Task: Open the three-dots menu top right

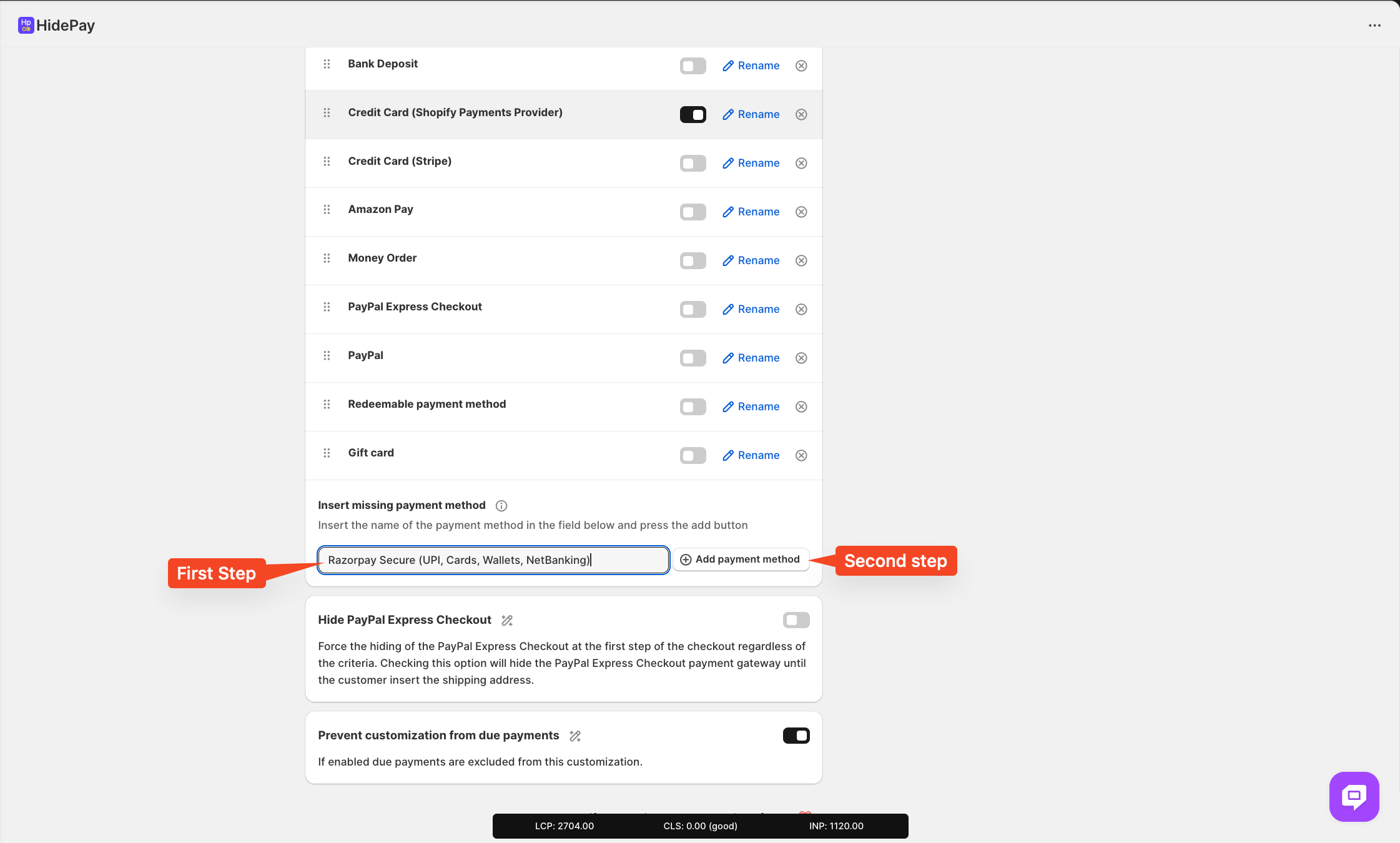Action: coord(1374,26)
